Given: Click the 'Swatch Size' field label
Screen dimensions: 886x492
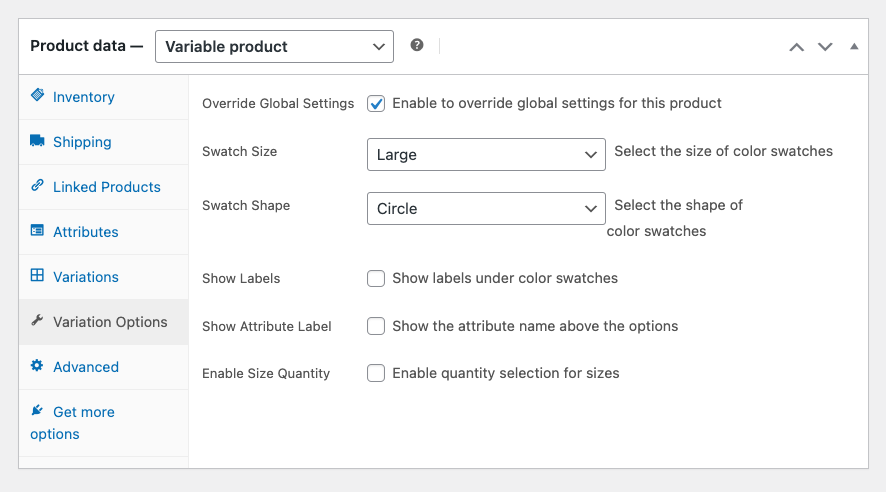Looking at the screenshot, I should point(240,151).
